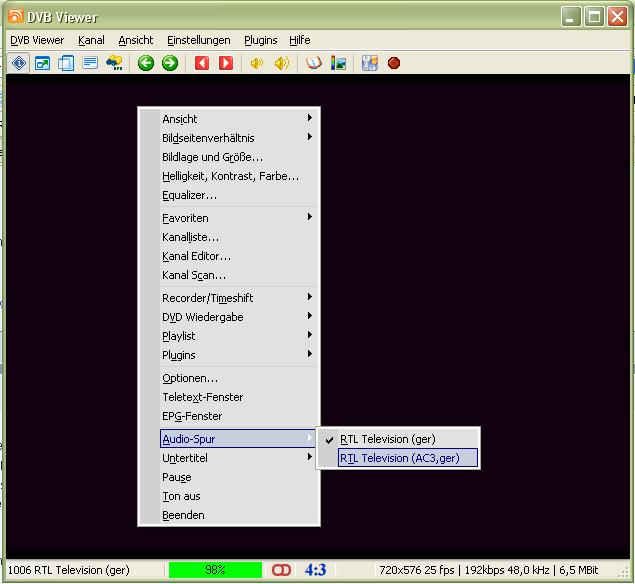Open the options tools icon
Screen dimensions: 635x584
(369, 63)
